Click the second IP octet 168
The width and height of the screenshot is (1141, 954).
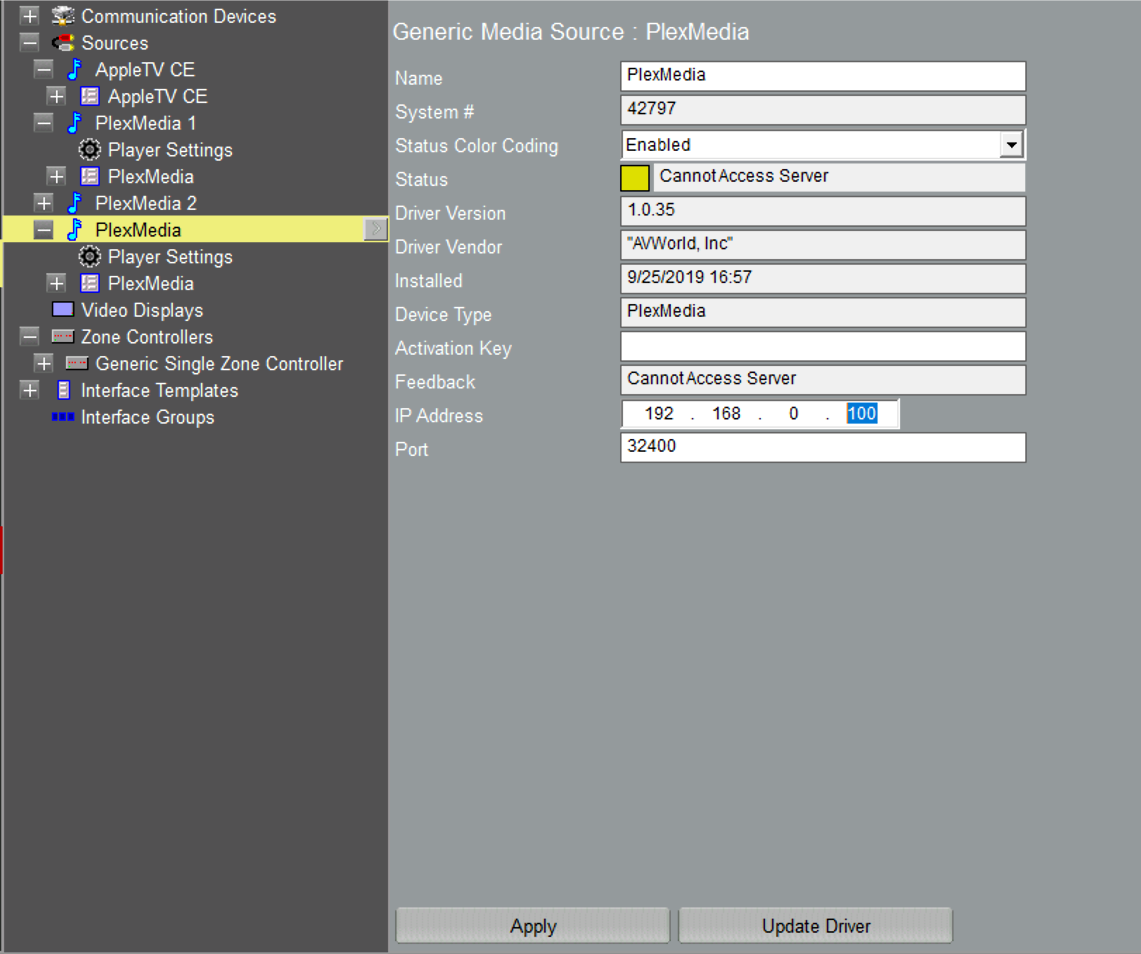pos(726,413)
